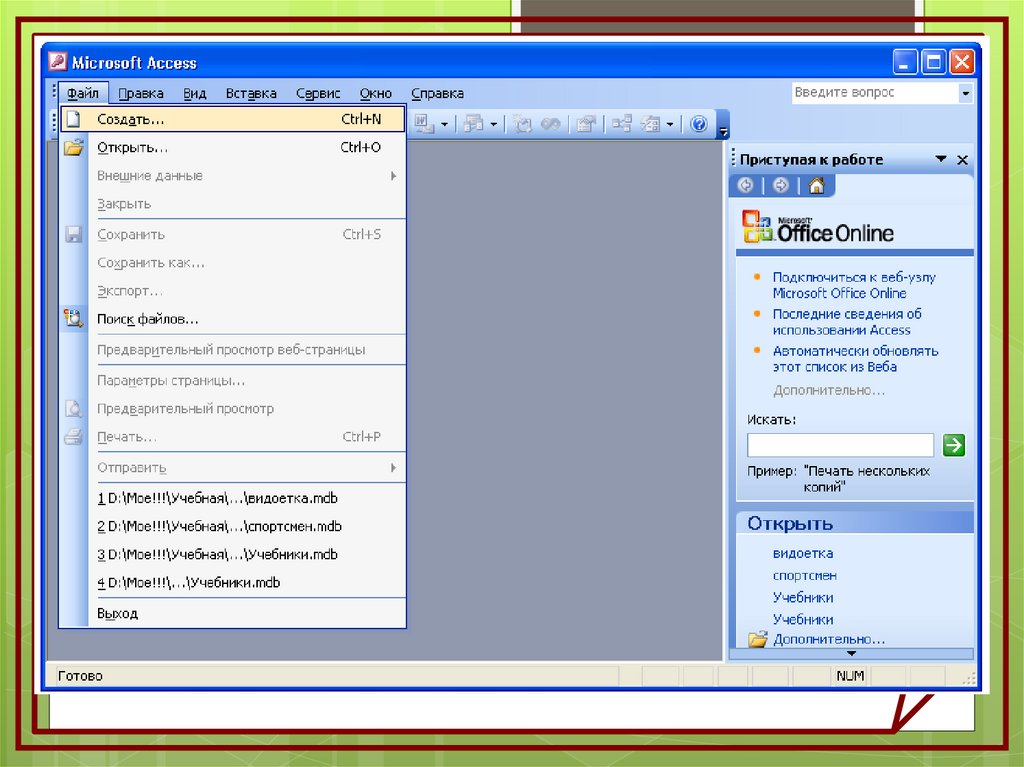1024x767 pixels.
Task: Open видоетка in the Открыть list
Action: pos(803,553)
